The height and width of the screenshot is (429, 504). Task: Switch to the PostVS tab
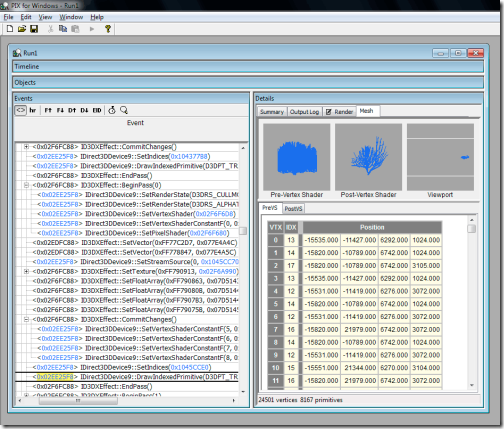(x=293, y=208)
